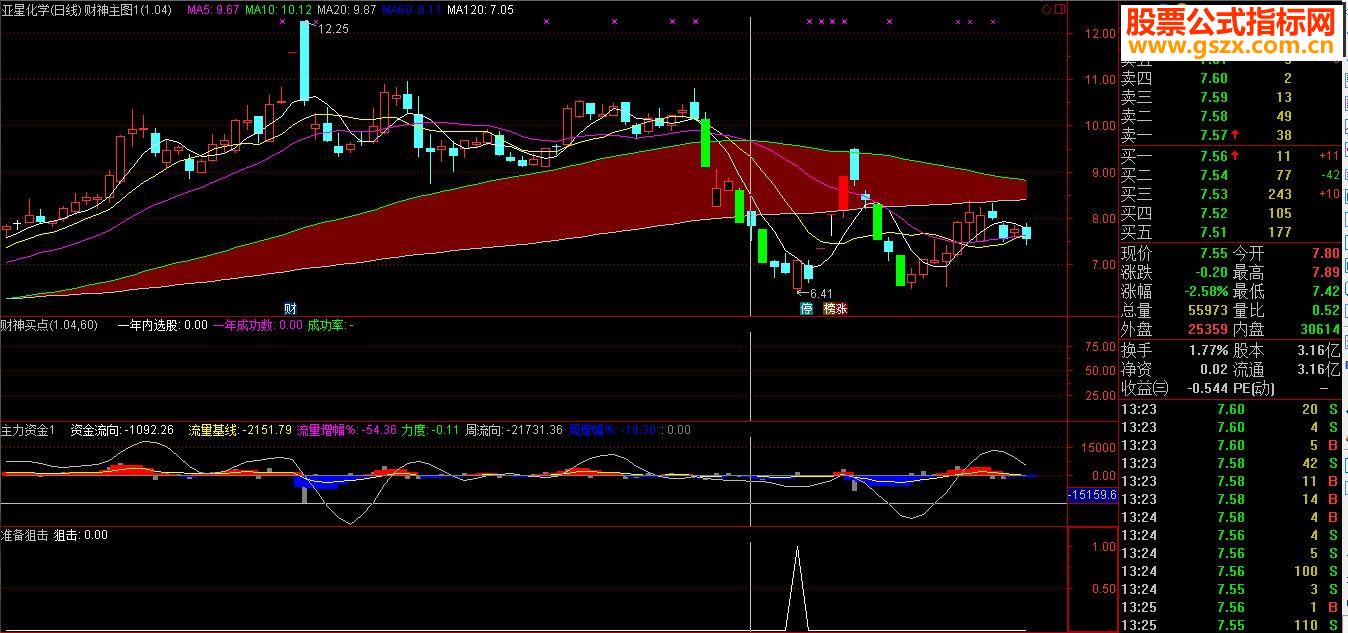The height and width of the screenshot is (633, 1348).
Task: Click the 净资 value 0.02
Action: click(1213, 369)
